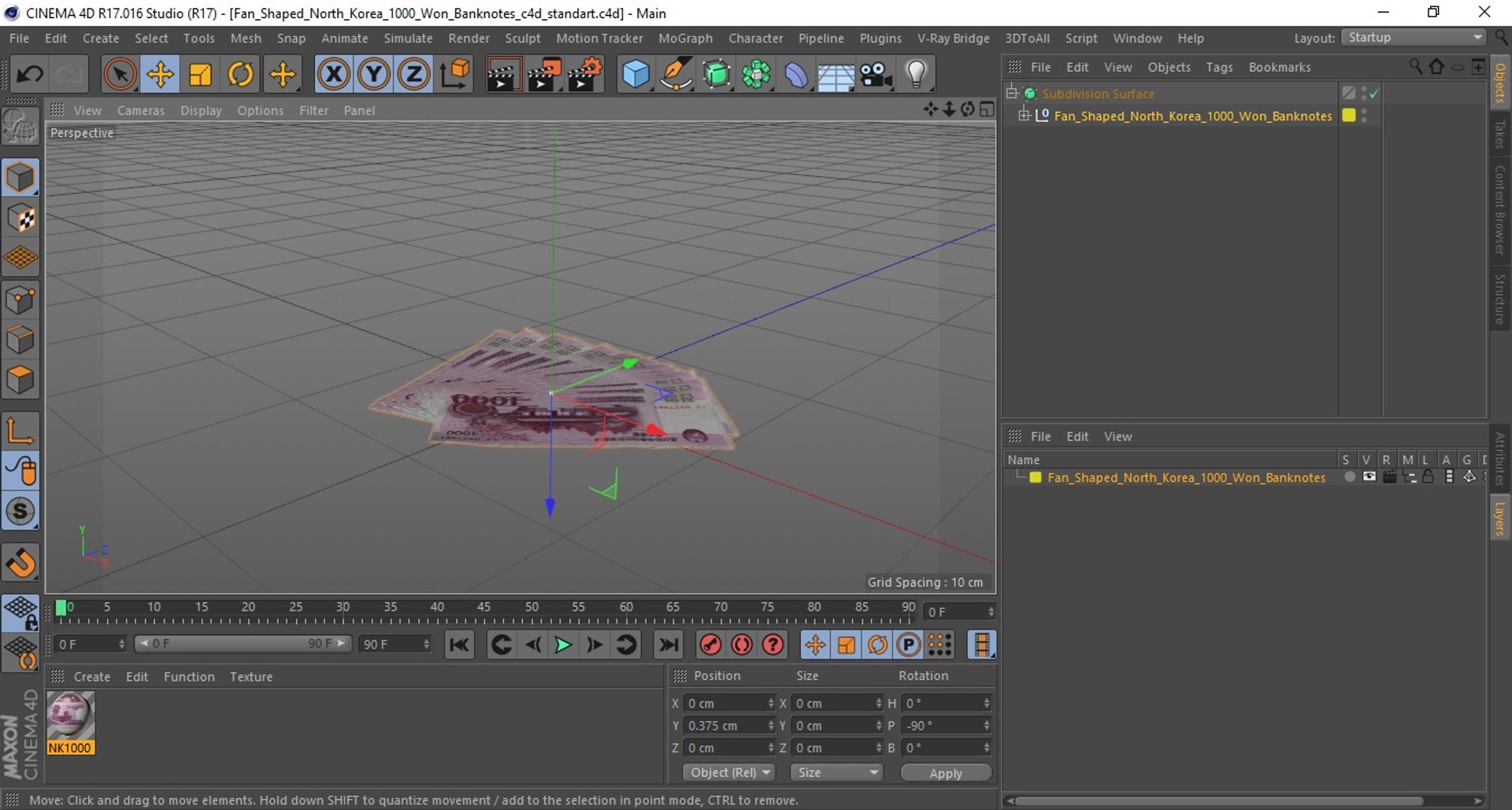The height and width of the screenshot is (810, 1512).
Task: Switch to Points mode
Action: 20,300
